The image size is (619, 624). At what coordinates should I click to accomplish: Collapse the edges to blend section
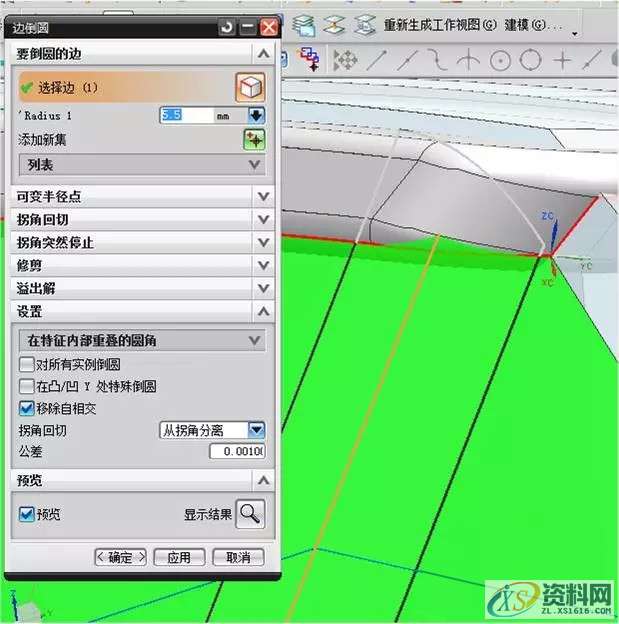263,53
